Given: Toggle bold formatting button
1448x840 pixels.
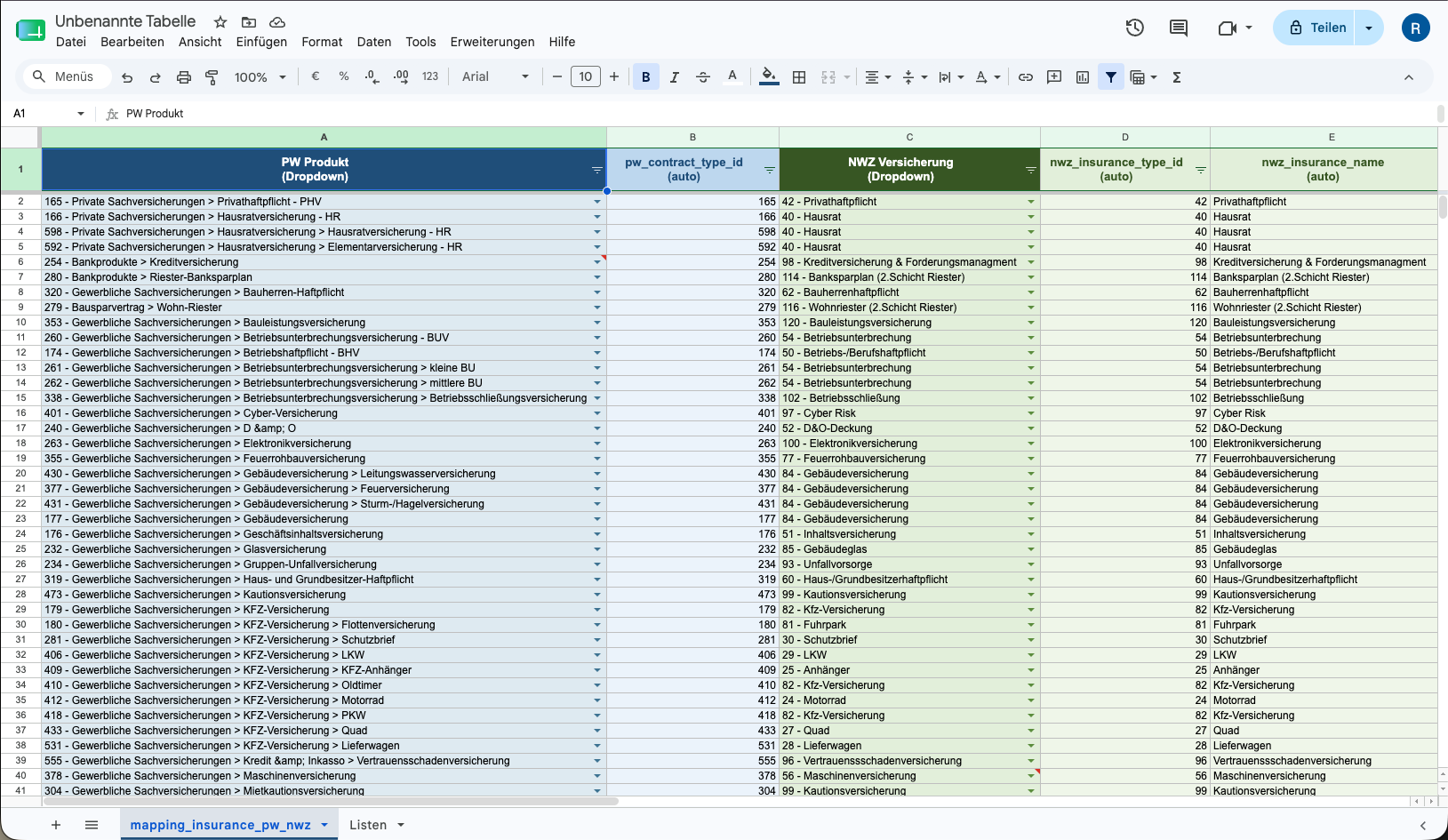Looking at the screenshot, I should click(x=646, y=77).
